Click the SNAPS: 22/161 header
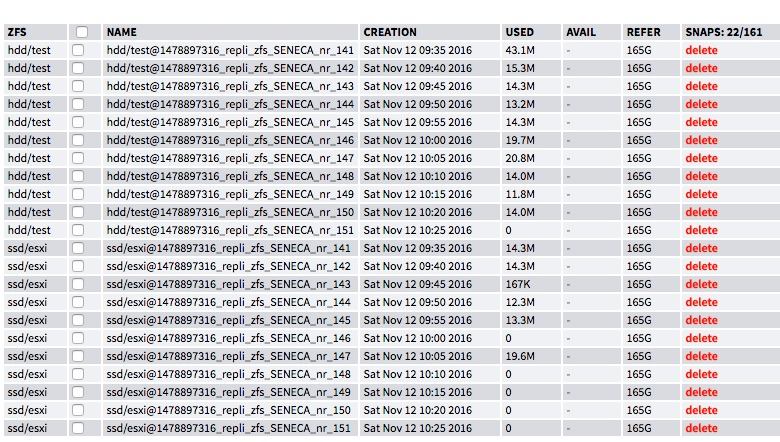The width and height of the screenshot is (780, 442). 724,32
